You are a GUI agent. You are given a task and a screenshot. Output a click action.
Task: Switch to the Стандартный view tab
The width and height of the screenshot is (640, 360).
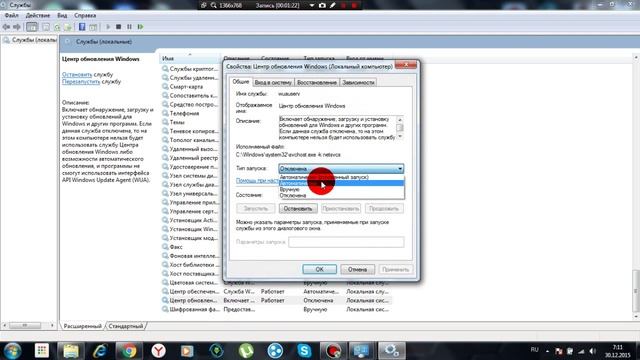[x=126, y=326]
